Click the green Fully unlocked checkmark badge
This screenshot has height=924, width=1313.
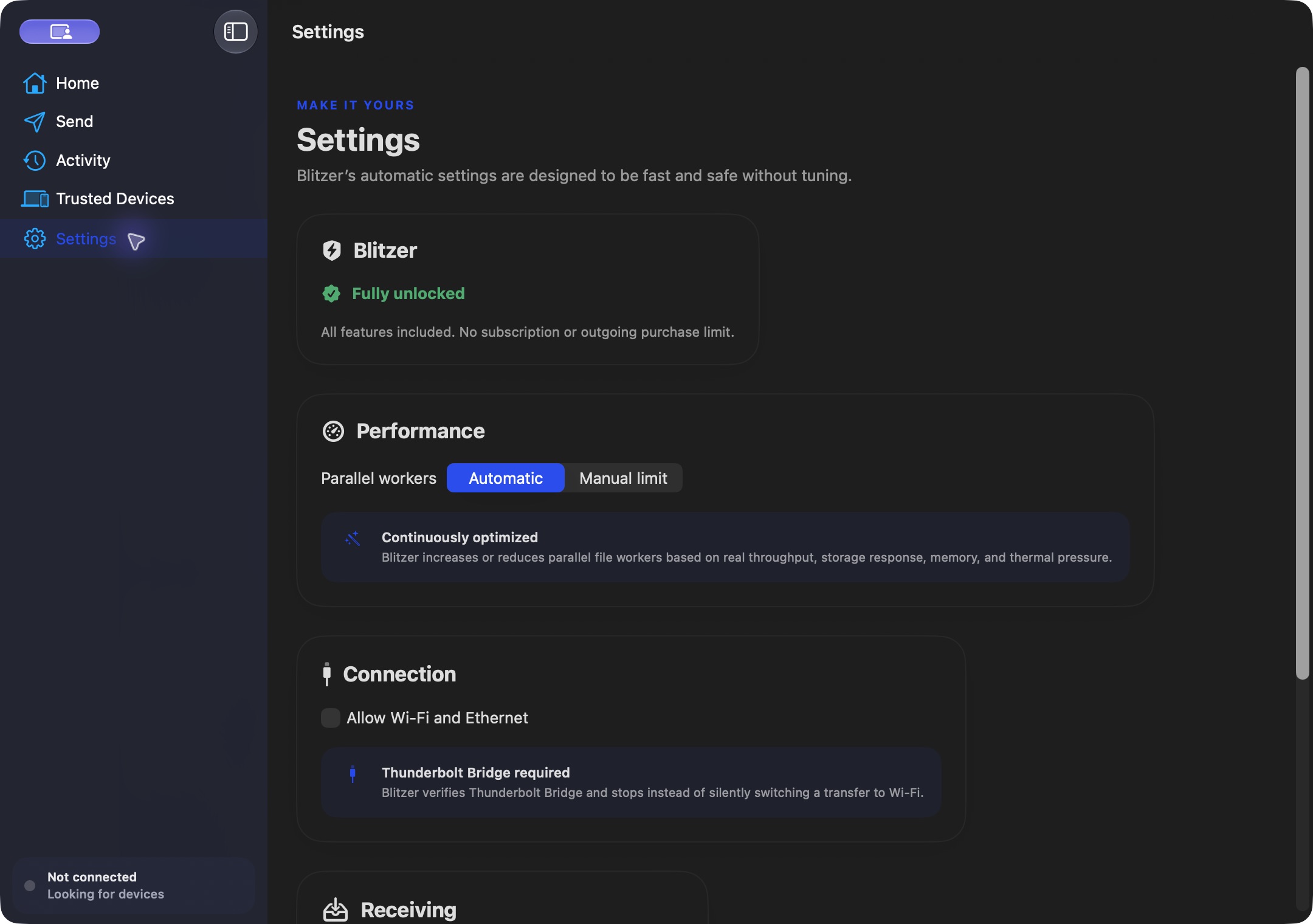pos(331,294)
